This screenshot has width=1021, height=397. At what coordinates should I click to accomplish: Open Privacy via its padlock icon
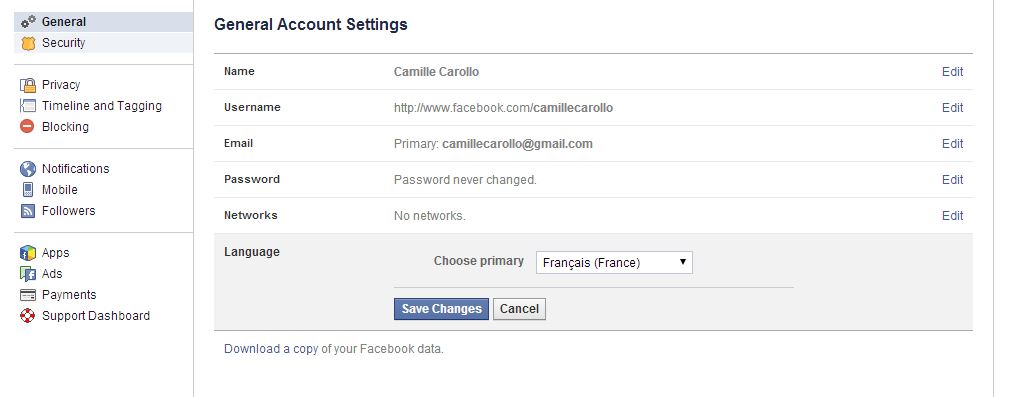(x=28, y=85)
